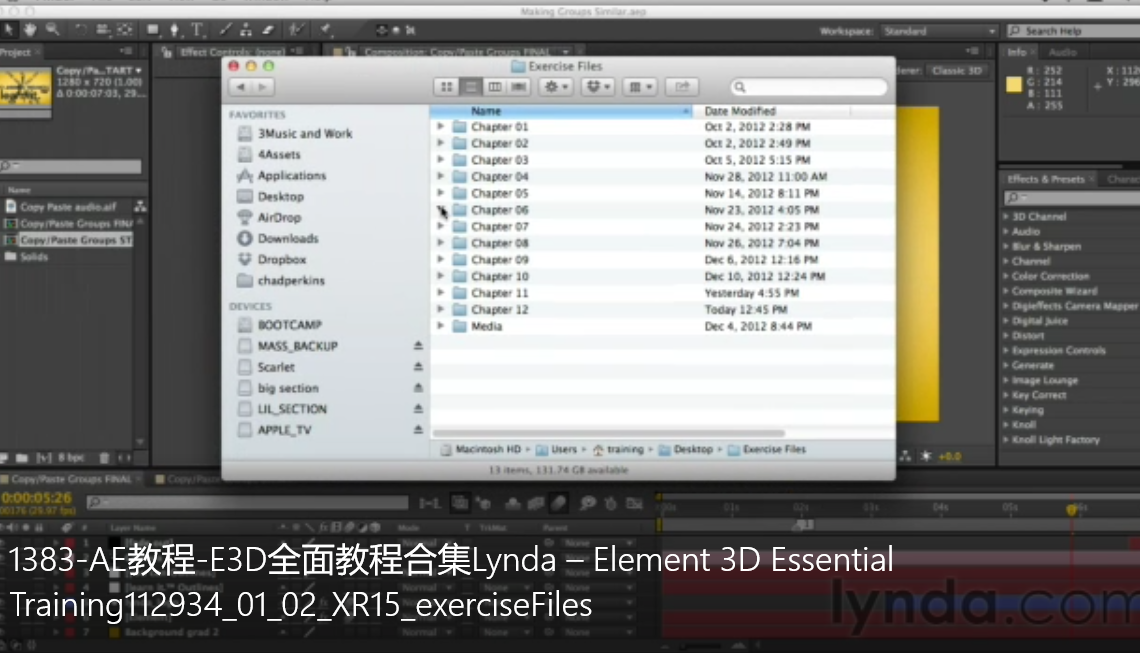
Task: Switch to the Info panel tab
Action: [1016, 52]
